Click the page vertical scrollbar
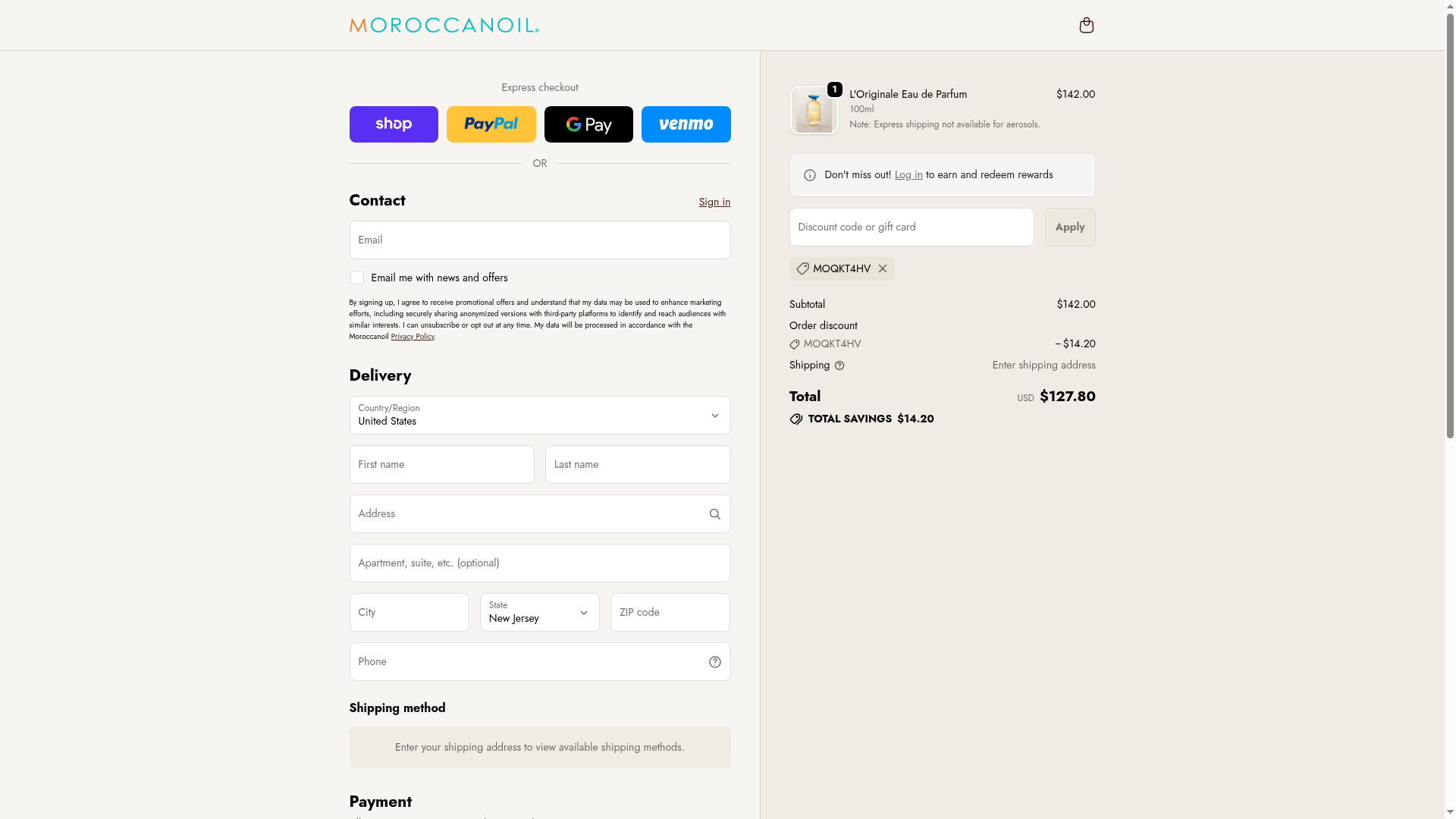1456x819 pixels. click(x=1450, y=227)
